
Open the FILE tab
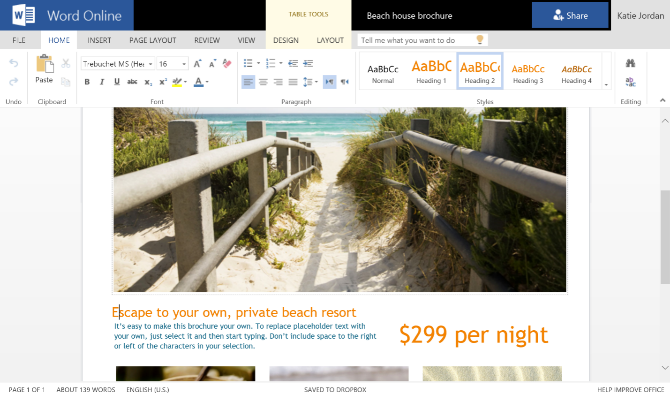click(x=19, y=40)
